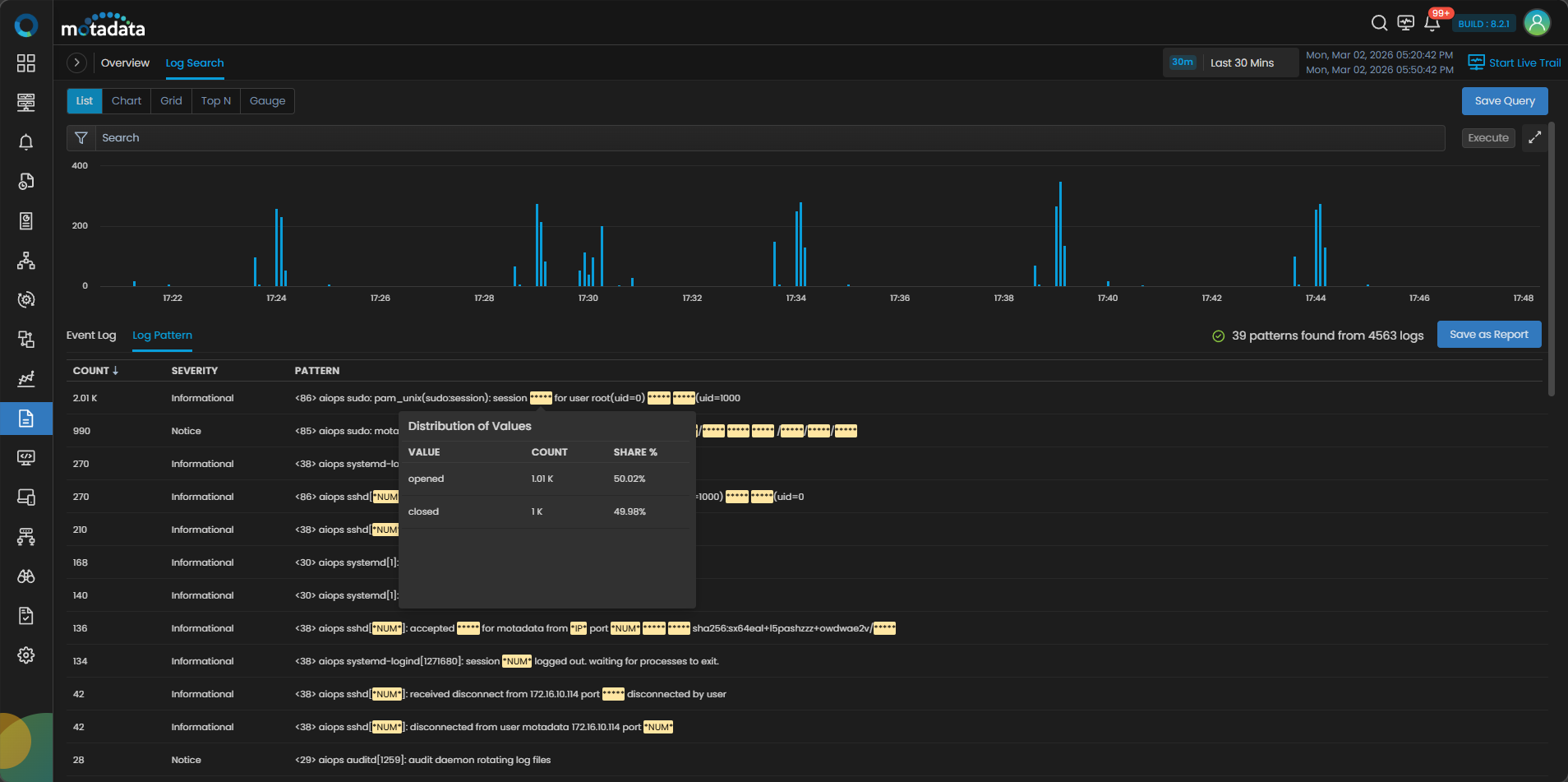Click the notifications bell with 99+ badge
The width and height of the screenshot is (1568, 782).
tap(1432, 23)
